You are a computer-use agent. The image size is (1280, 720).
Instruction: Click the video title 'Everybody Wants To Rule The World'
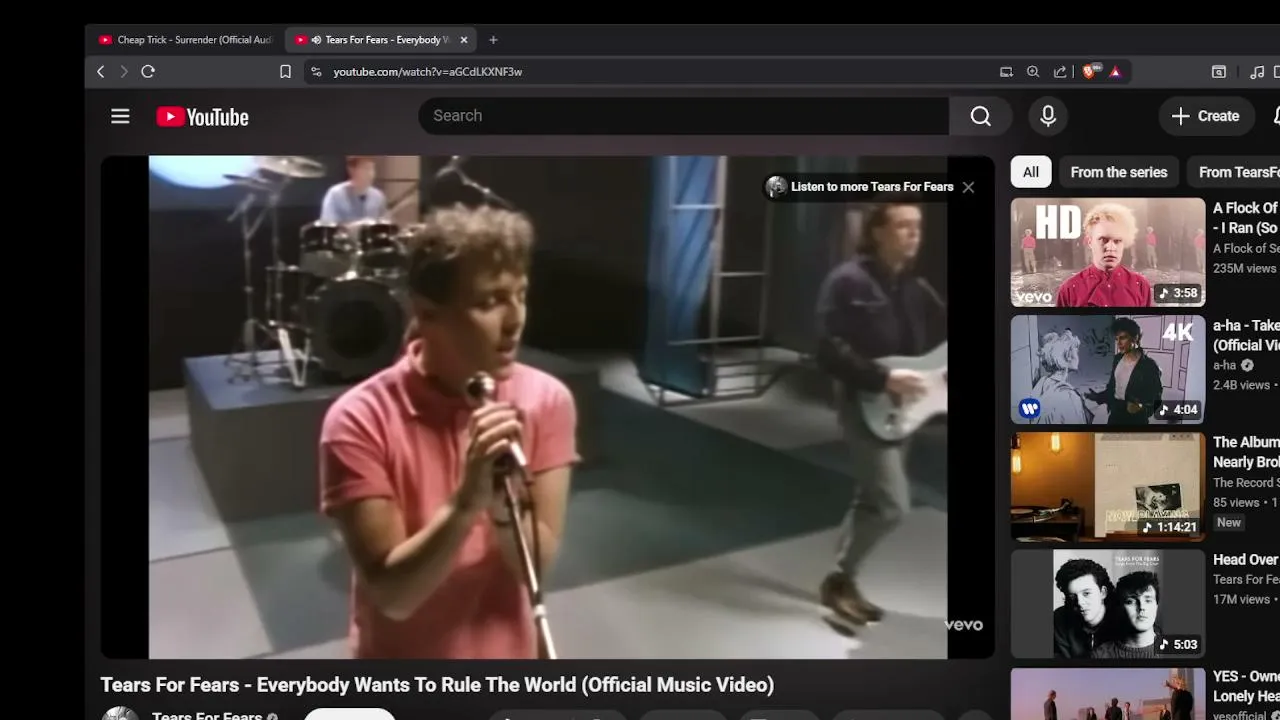click(437, 685)
